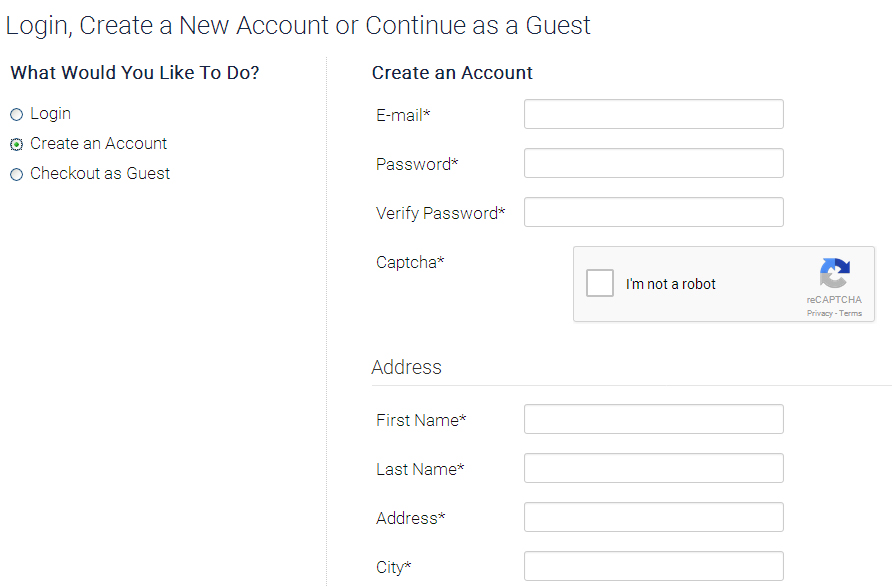Click the Address section heading
The image size is (892, 586).
tap(406, 367)
